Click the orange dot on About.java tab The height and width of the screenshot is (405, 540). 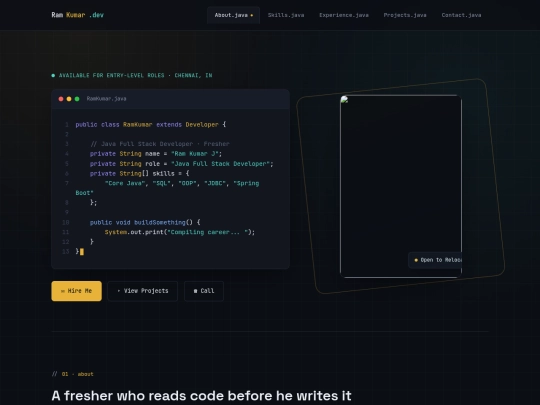point(252,15)
